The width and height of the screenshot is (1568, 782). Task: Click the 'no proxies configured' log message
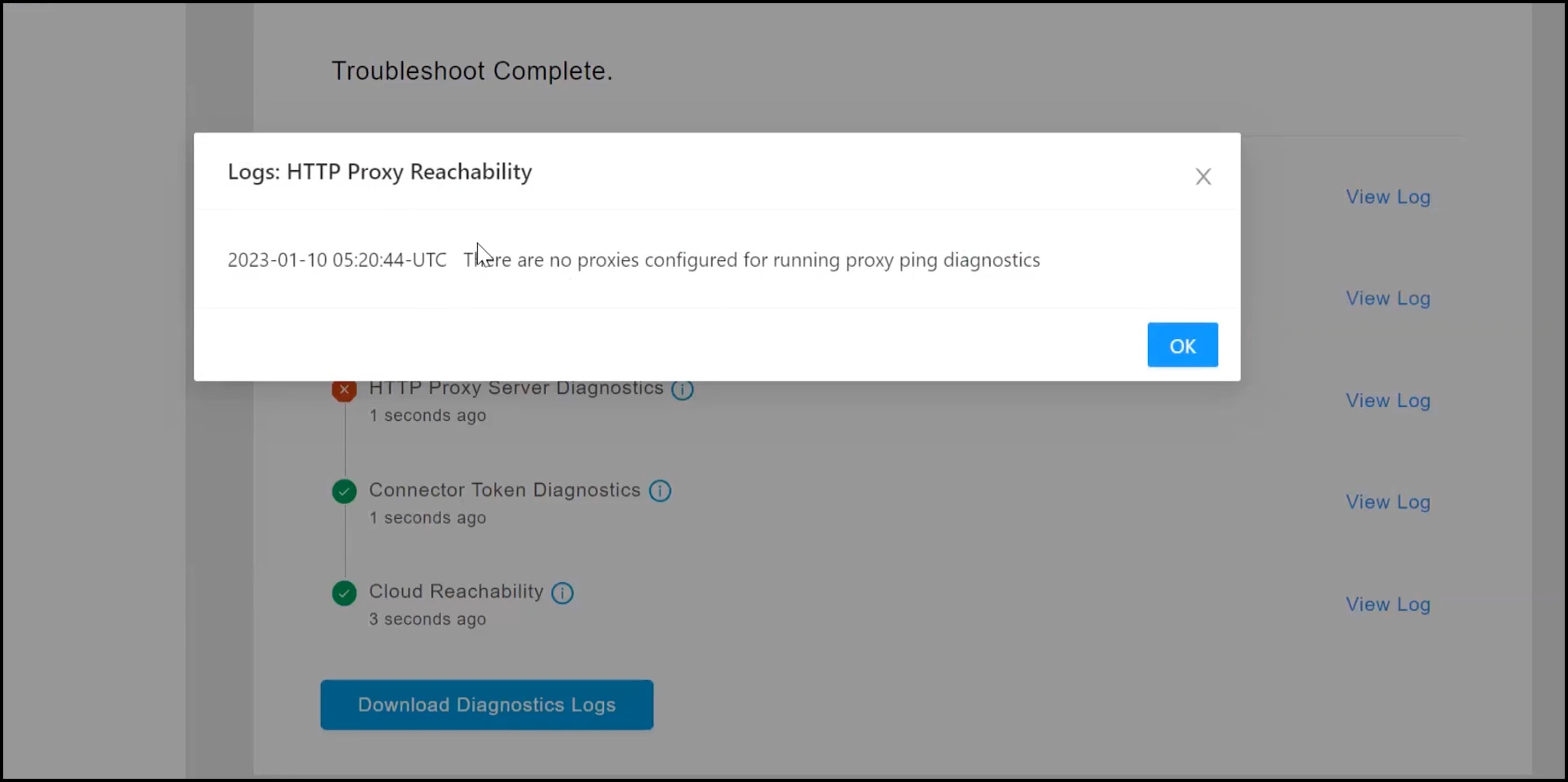[x=751, y=260]
